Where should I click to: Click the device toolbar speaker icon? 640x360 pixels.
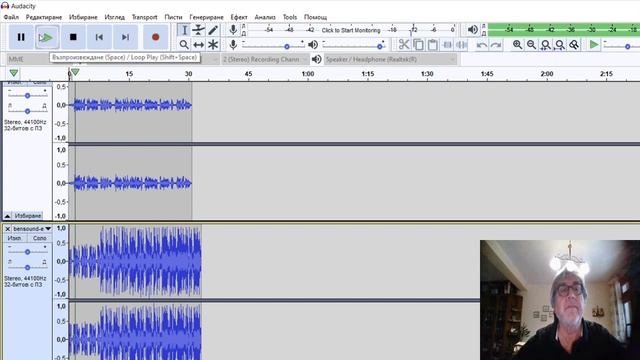(x=316, y=60)
